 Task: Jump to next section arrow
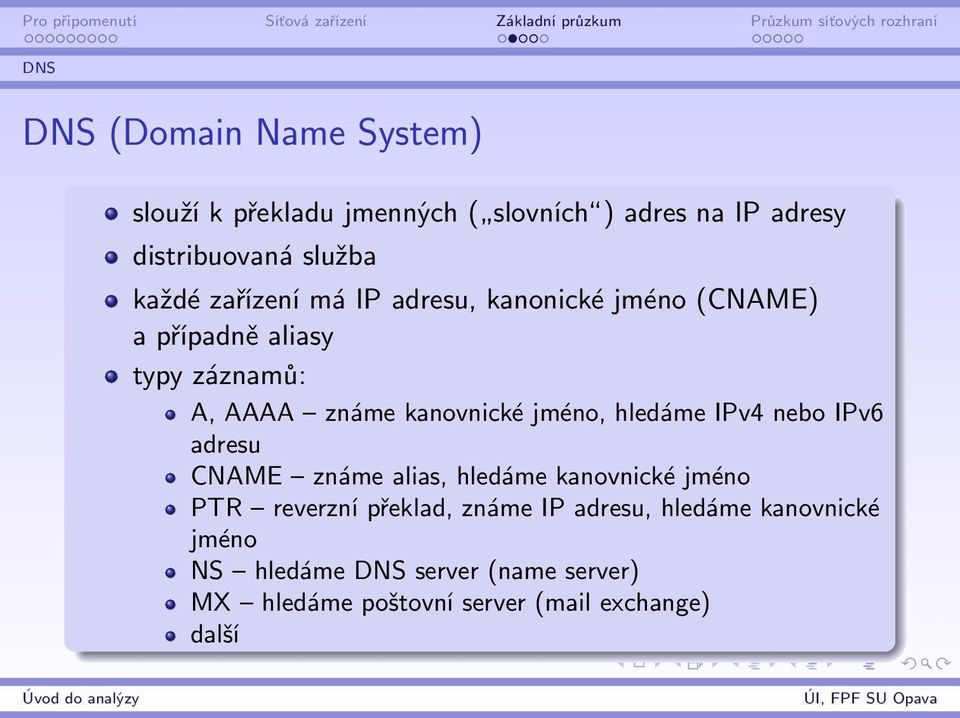coord(830,664)
